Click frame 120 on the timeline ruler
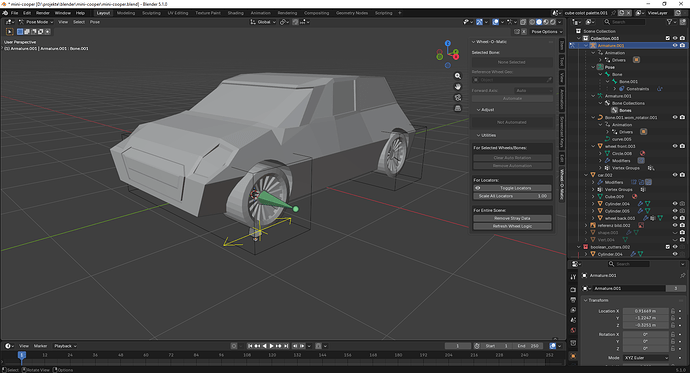Viewport: 690px width, 373px height. pos(272,355)
